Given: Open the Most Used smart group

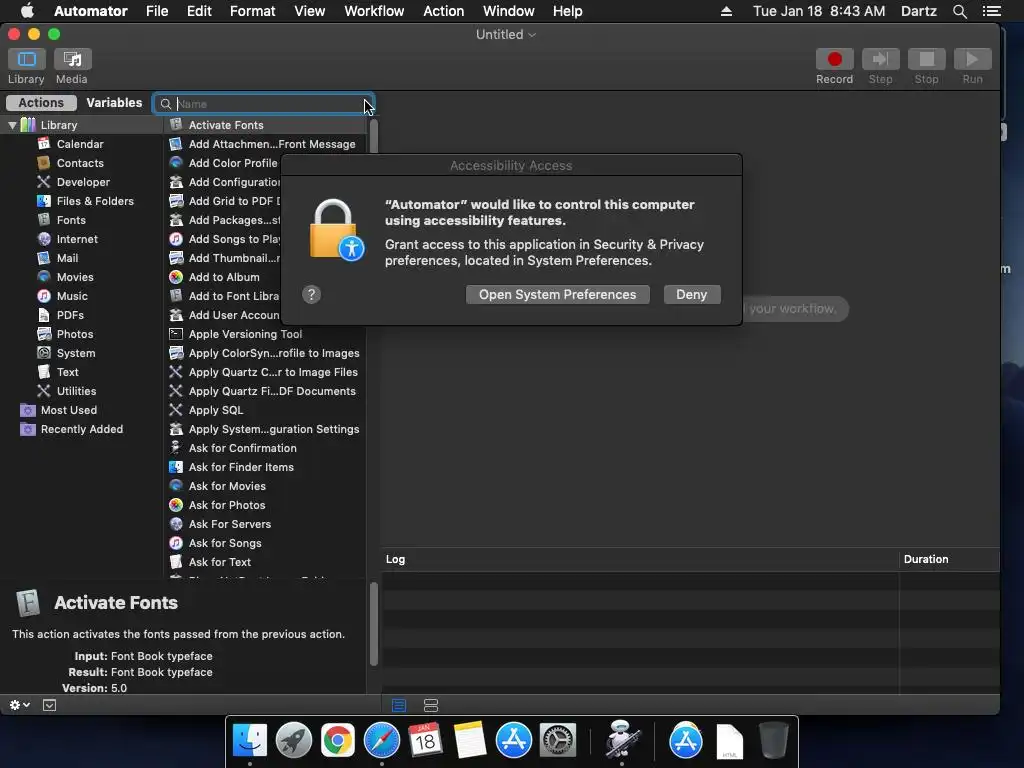Looking at the screenshot, I should pos(69,410).
